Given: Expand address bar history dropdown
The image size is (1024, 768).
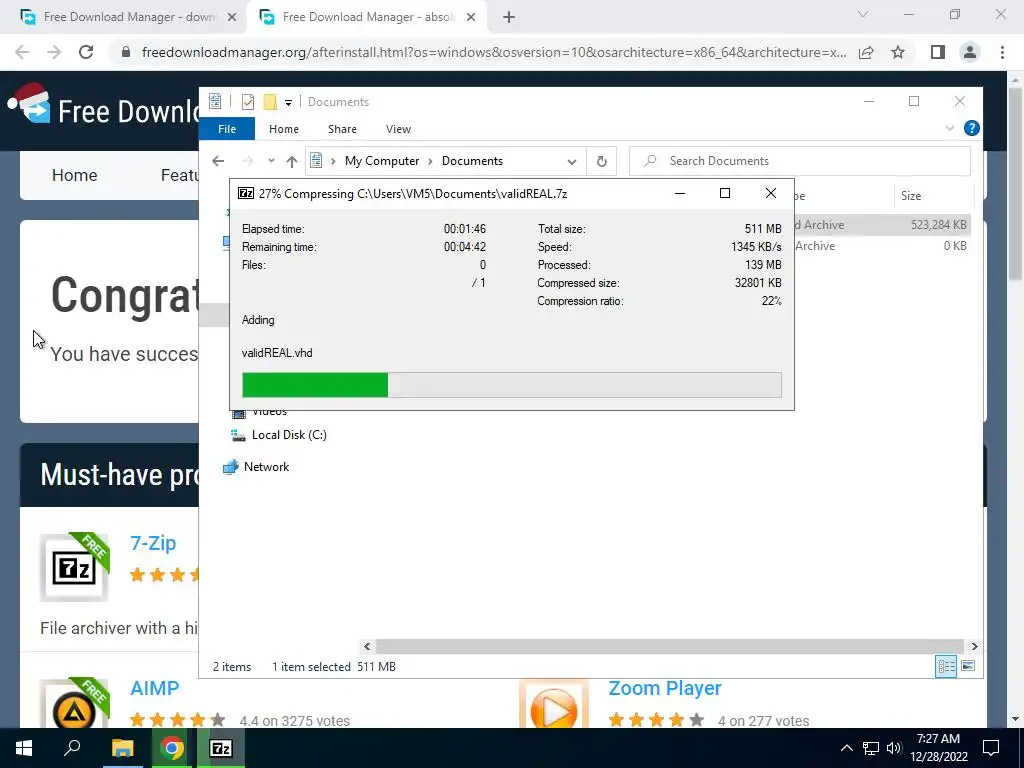Looking at the screenshot, I should [571, 161].
